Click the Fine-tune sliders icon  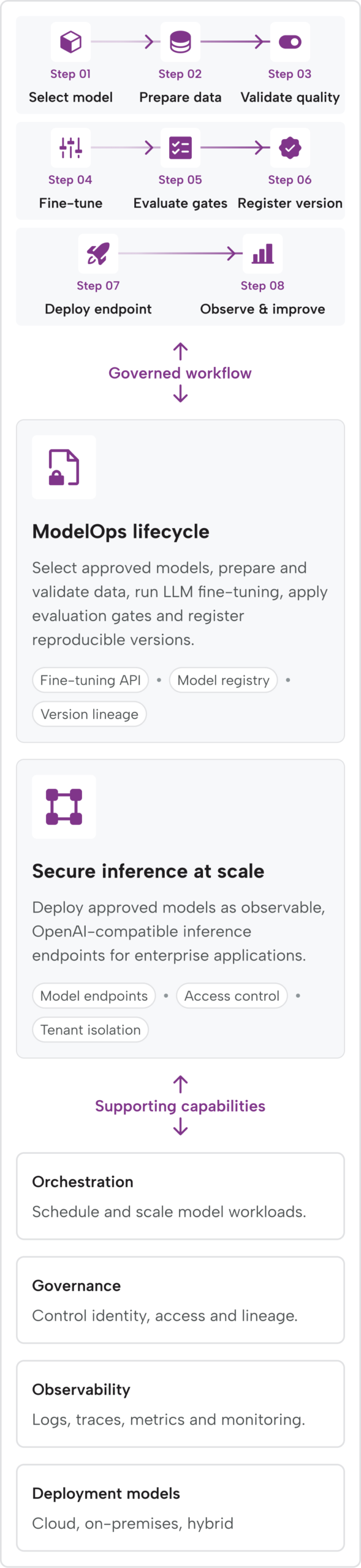click(70, 148)
